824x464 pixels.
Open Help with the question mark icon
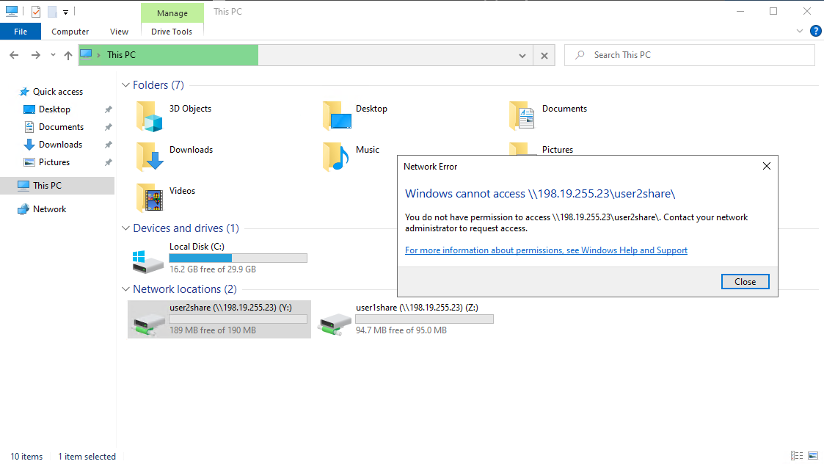[x=816, y=31]
